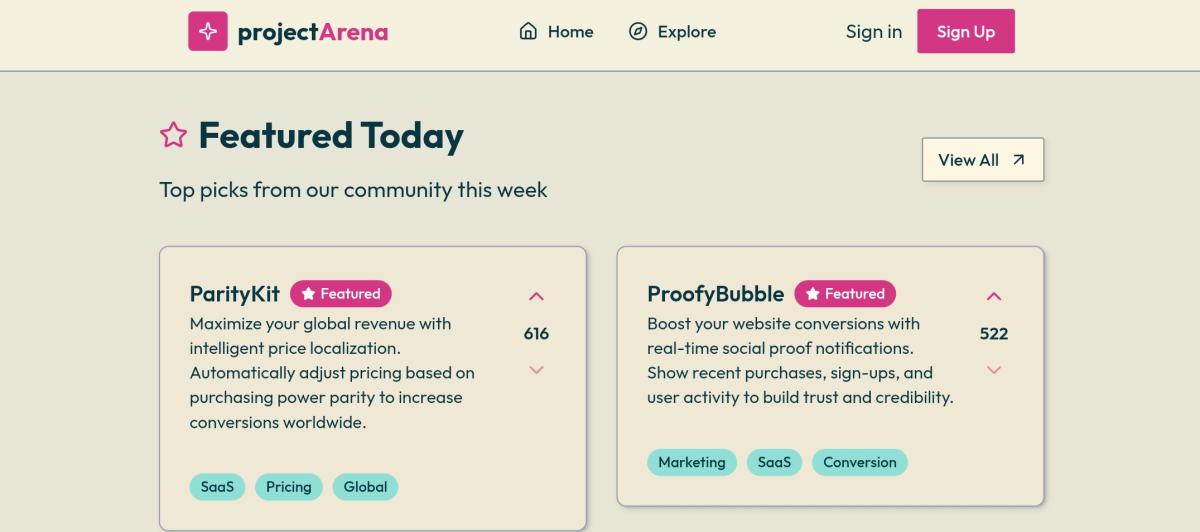Open the Explore menu item
The image size is (1200, 532).
click(x=686, y=32)
